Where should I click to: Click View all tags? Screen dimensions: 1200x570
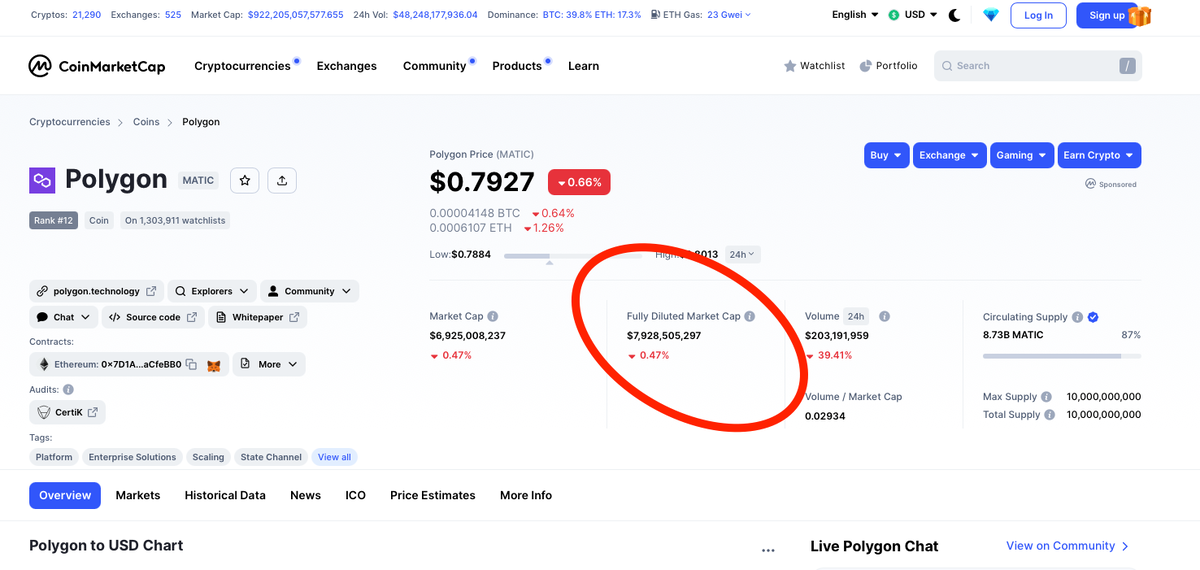[334, 457]
